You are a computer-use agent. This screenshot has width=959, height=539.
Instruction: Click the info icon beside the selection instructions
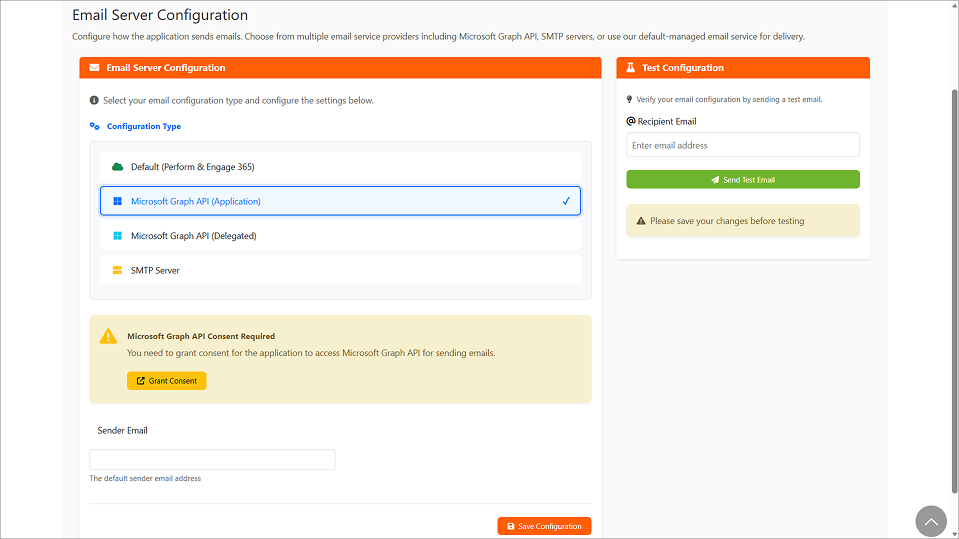94,100
